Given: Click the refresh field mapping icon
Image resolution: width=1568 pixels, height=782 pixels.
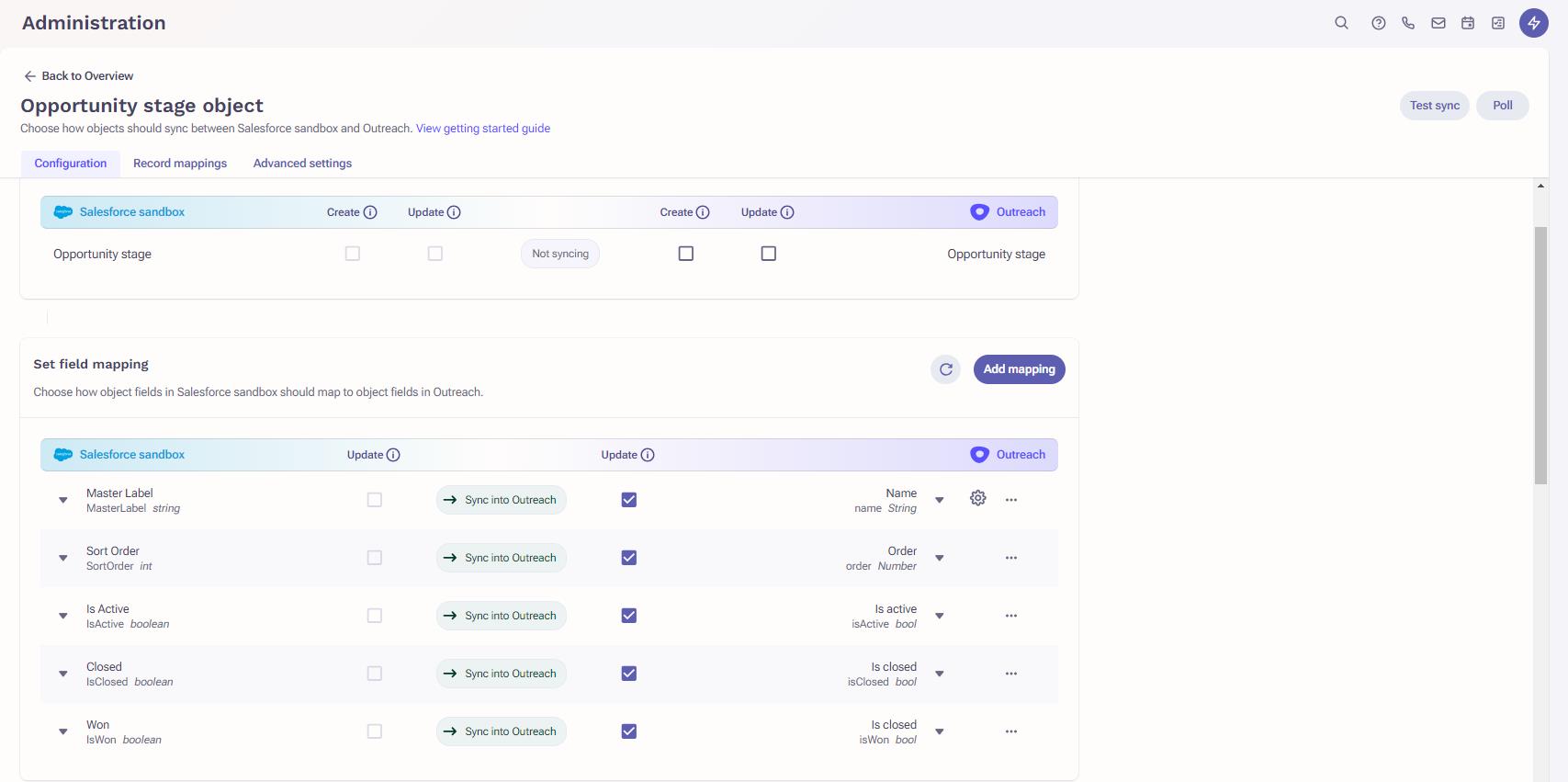Looking at the screenshot, I should pos(945,369).
